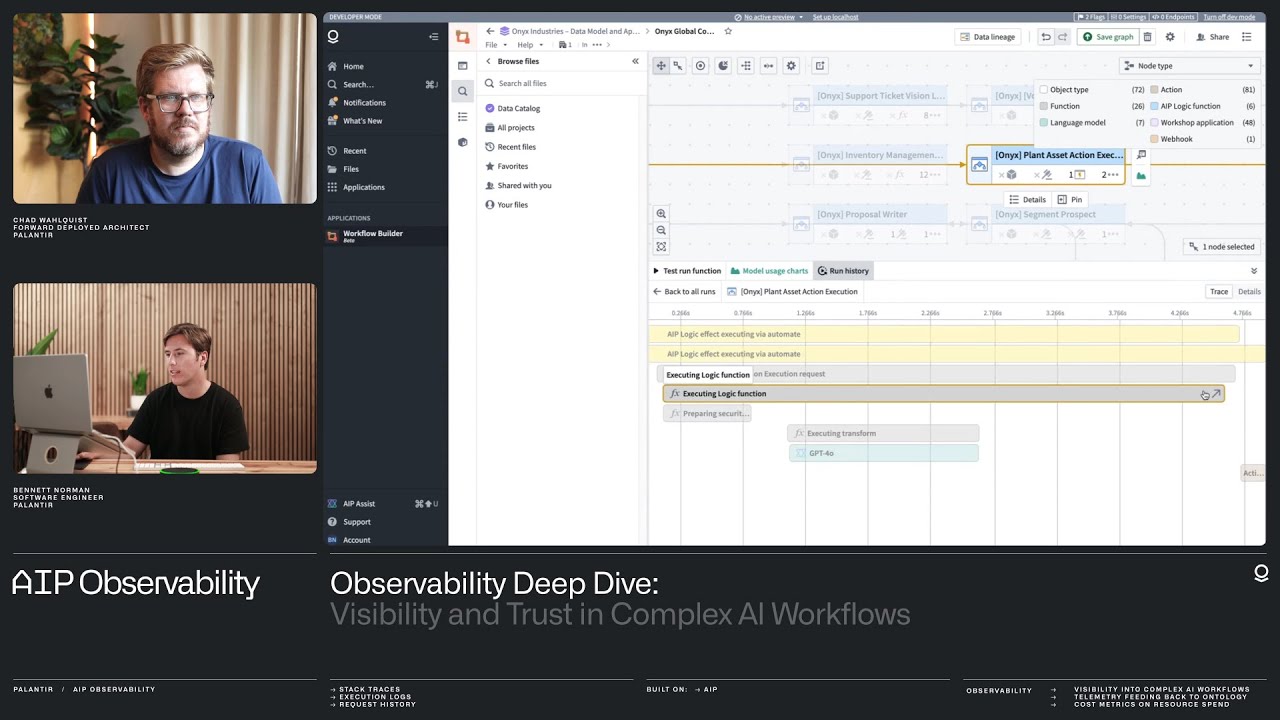
Task: Open Executing Logic function in new view
Action: 1216,394
